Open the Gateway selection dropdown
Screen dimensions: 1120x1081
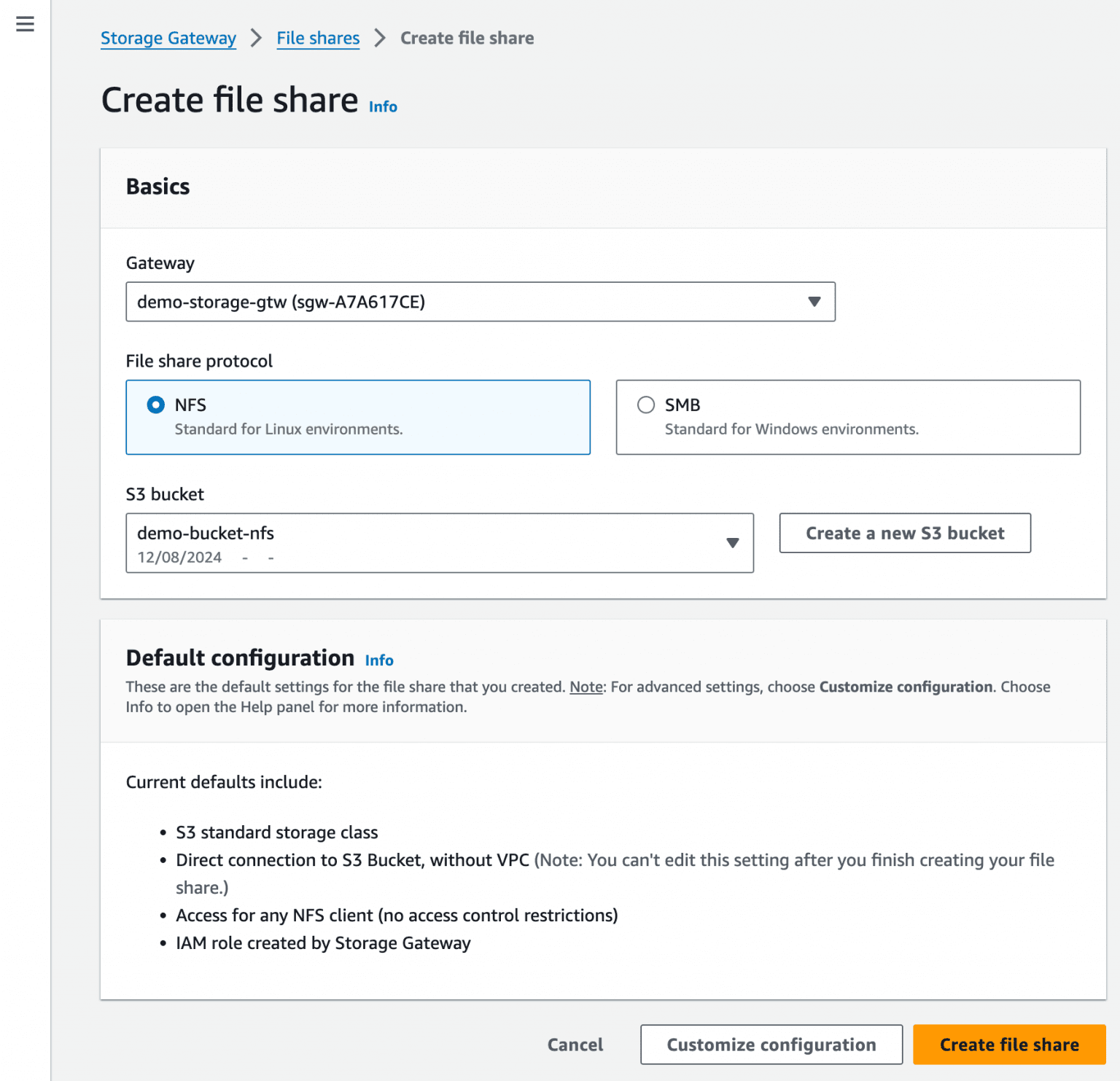480,301
